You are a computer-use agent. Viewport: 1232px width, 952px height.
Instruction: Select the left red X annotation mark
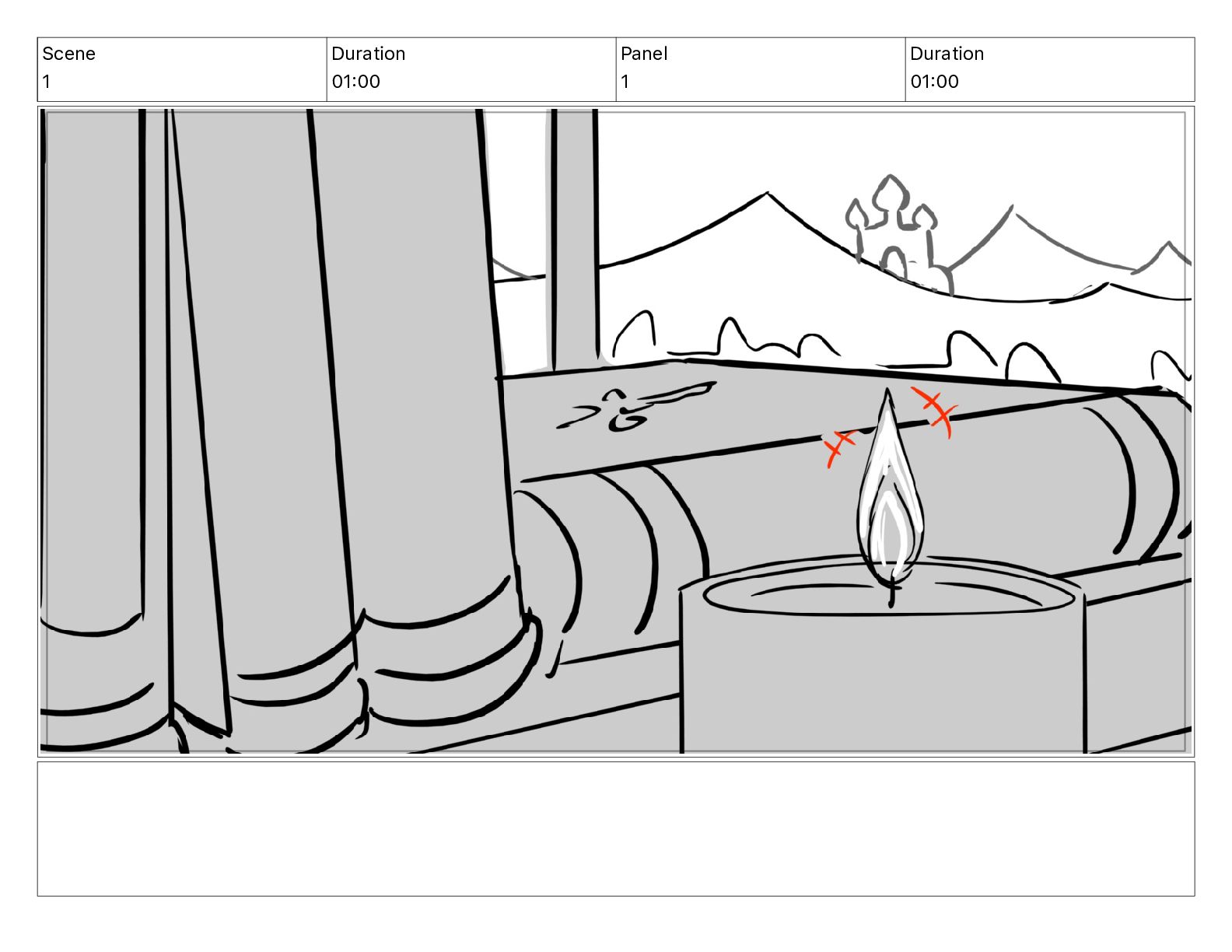point(839,448)
